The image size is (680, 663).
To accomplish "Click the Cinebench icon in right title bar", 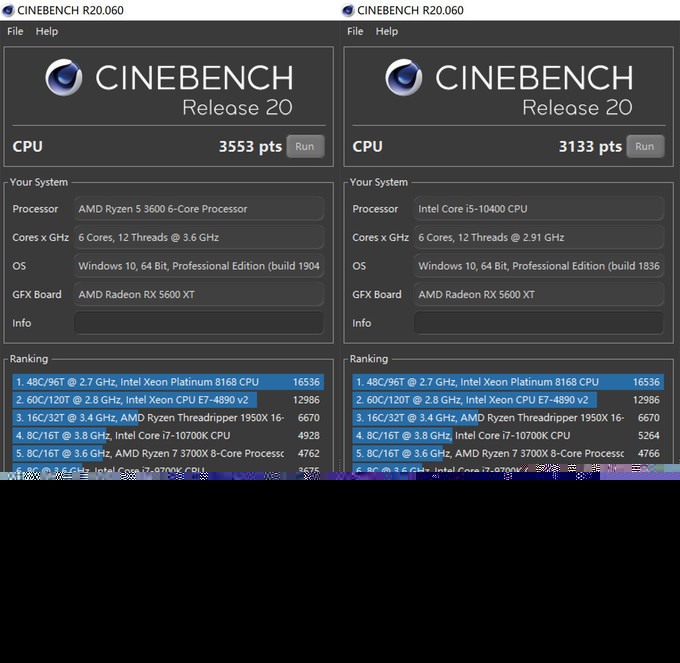I will [348, 10].
